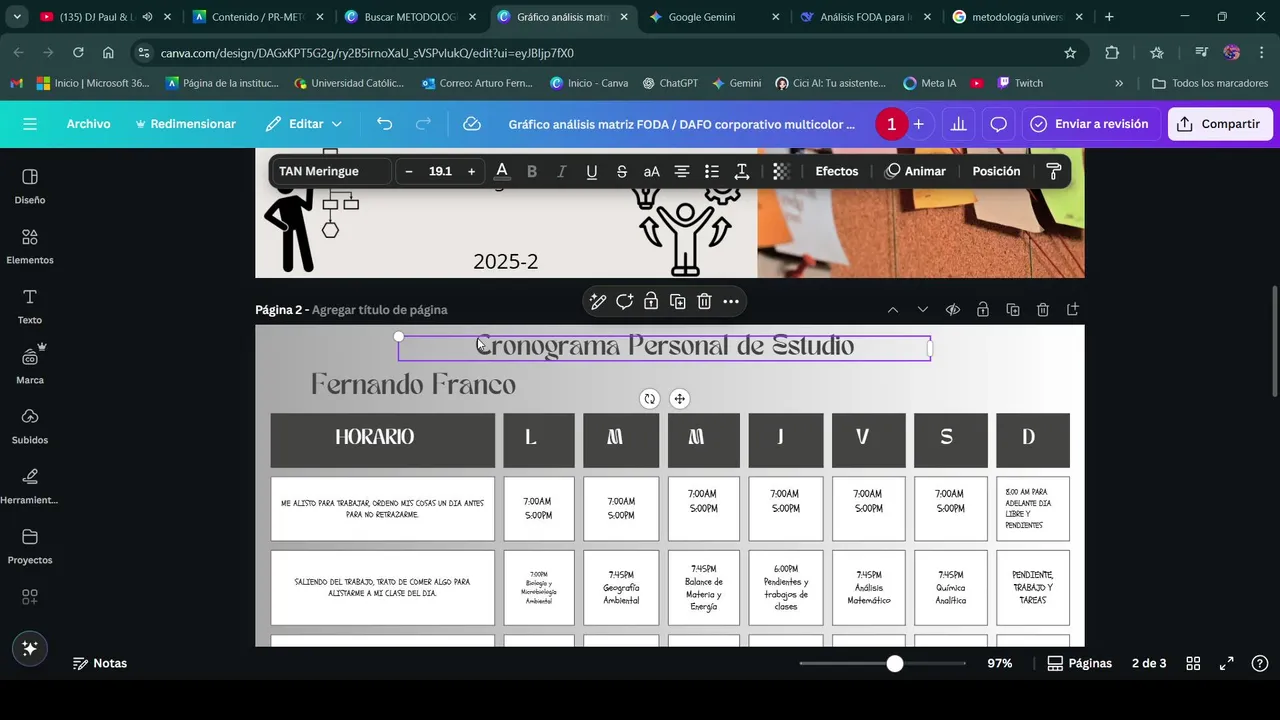This screenshot has width=1280, height=720.
Task: Launch the Canva magic assistant sparkle button
Action: (30, 648)
